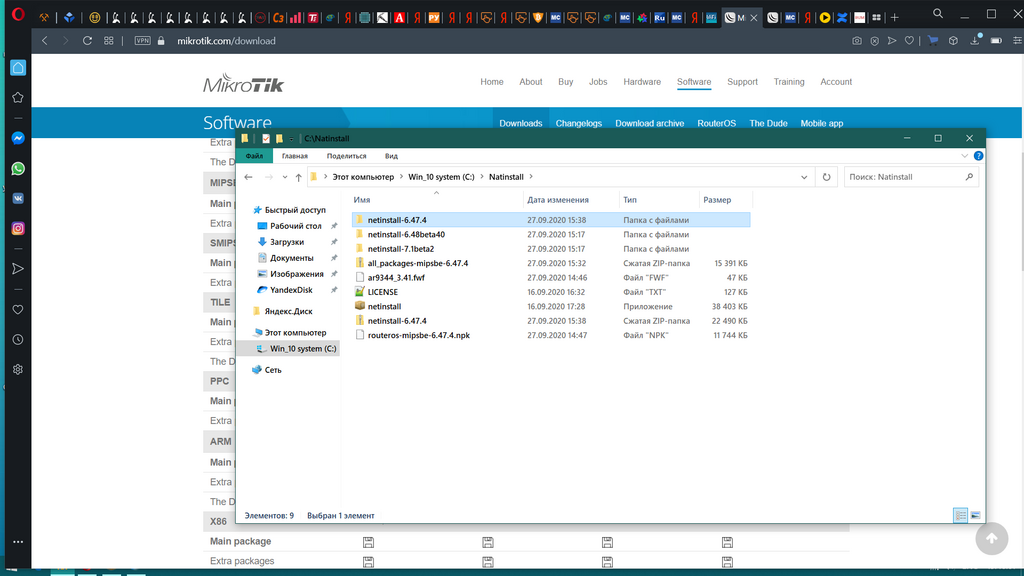Open Mobile app tab on MikroTik site

822,123
